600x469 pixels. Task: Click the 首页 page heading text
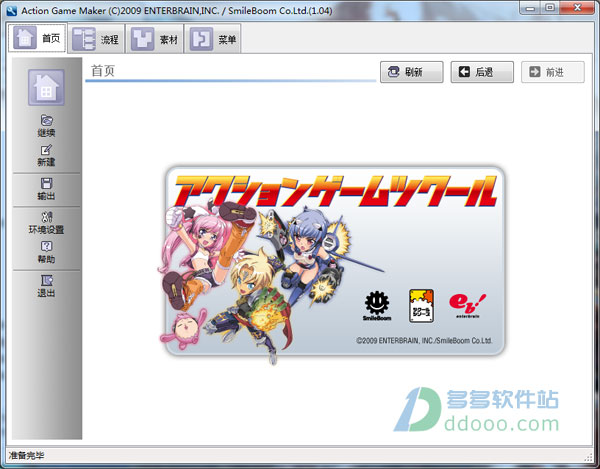click(x=103, y=71)
